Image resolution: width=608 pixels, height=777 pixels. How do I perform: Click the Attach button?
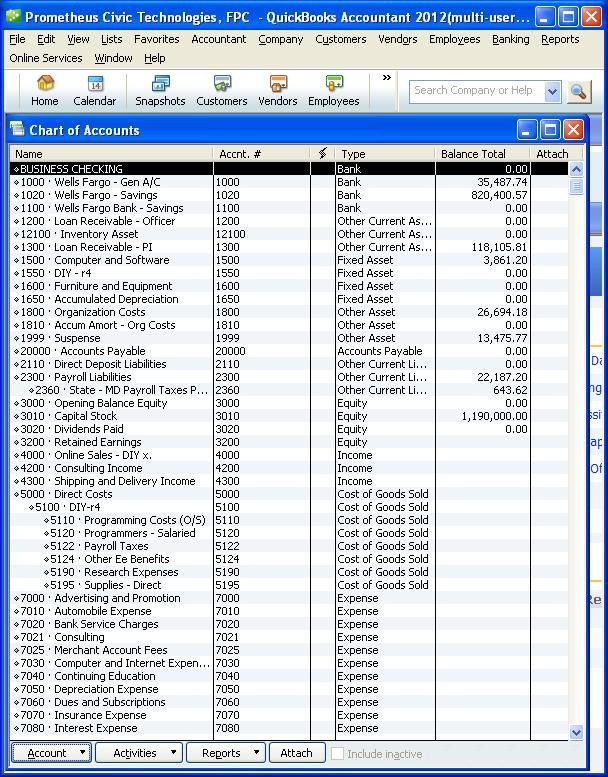click(297, 753)
